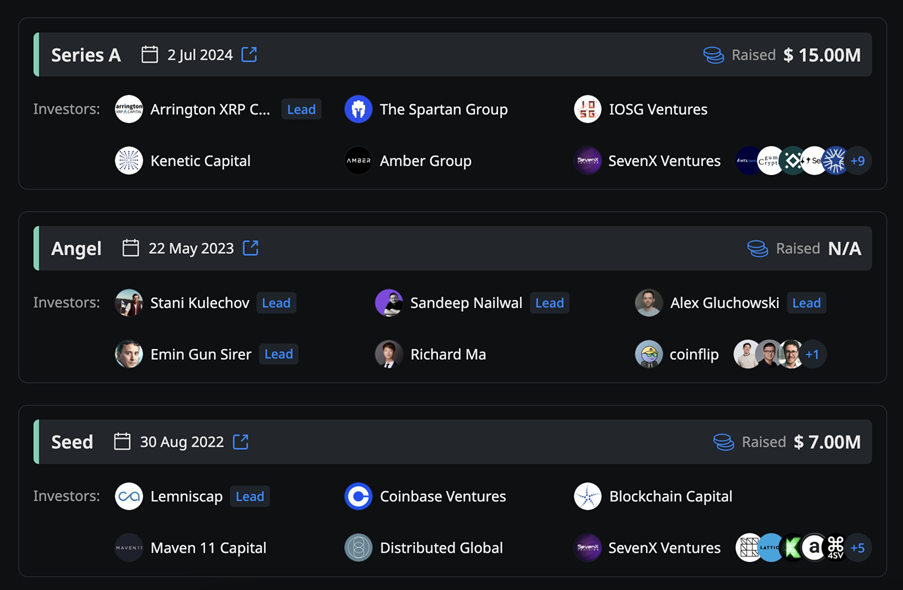Click the Arrington XRP Capital logo
The height and width of the screenshot is (590, 903).
click(x=129, y=109)
